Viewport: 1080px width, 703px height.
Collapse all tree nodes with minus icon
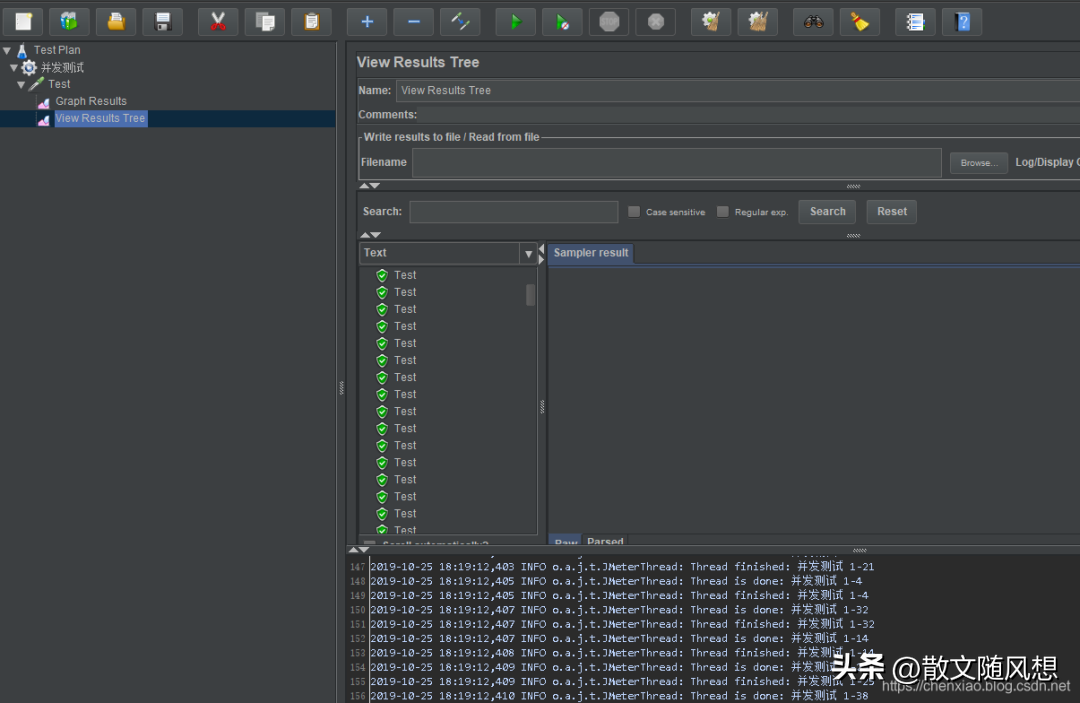(x=413, y=22)
